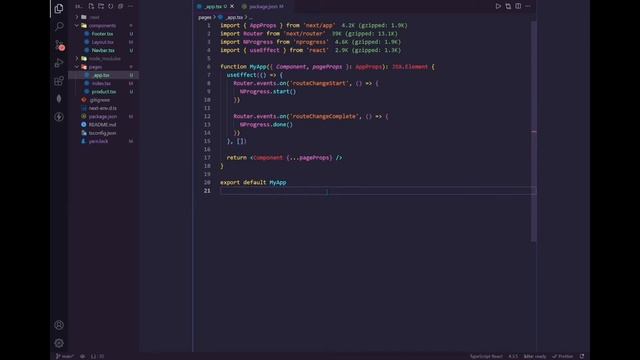Click the Split Editor icon
Screen dimensions: 640x360
coord(518,6)
